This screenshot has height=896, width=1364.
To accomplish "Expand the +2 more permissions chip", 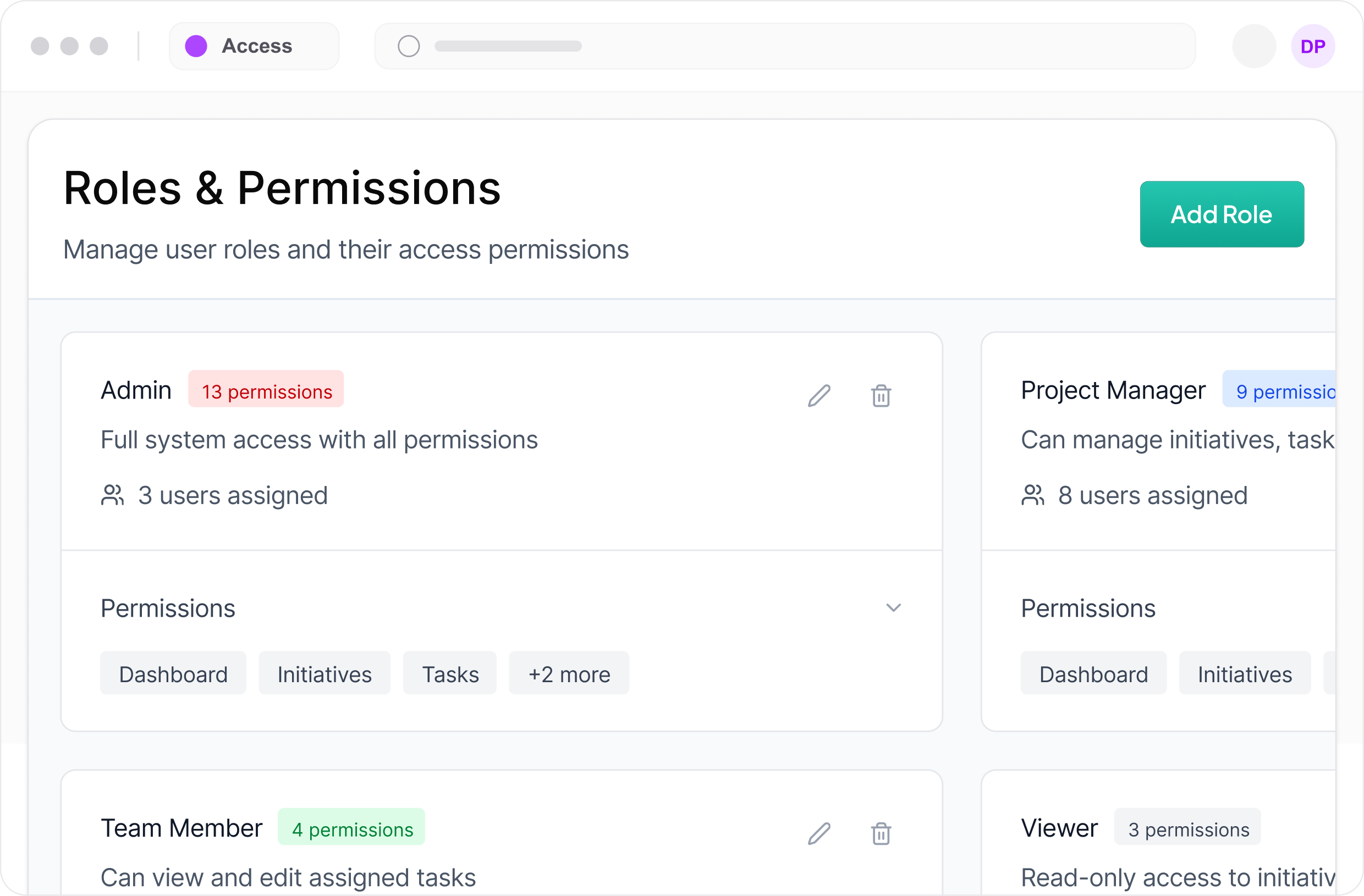I will tap(569, 674).
